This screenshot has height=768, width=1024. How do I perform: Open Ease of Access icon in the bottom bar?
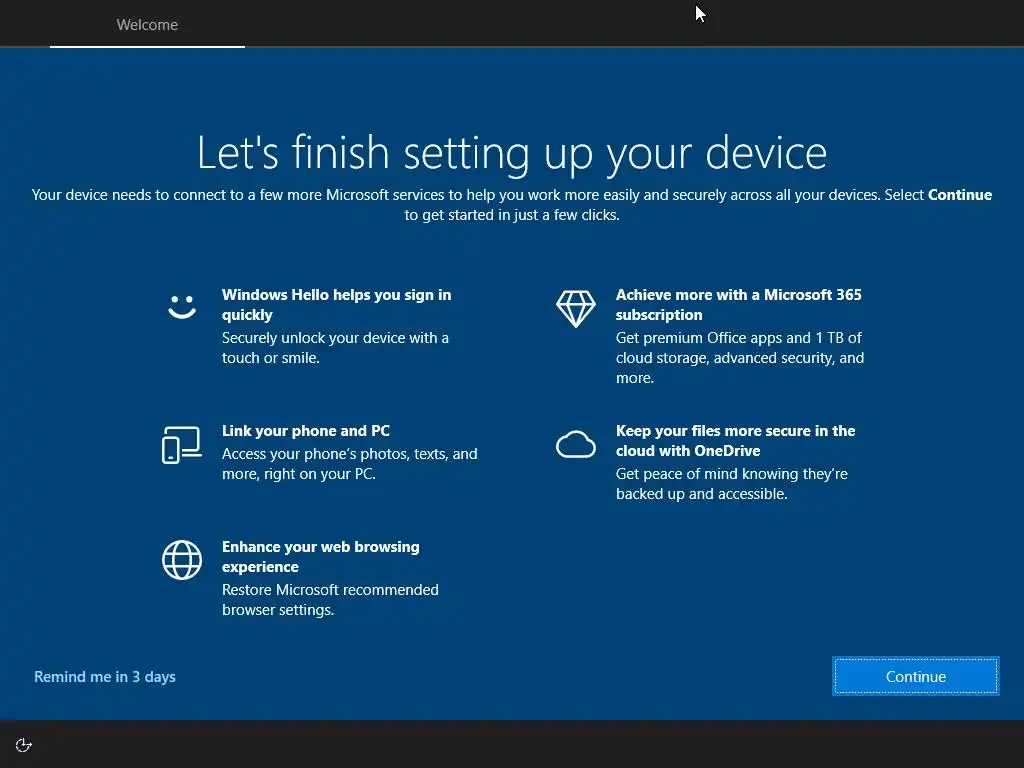tap(24, 745)
